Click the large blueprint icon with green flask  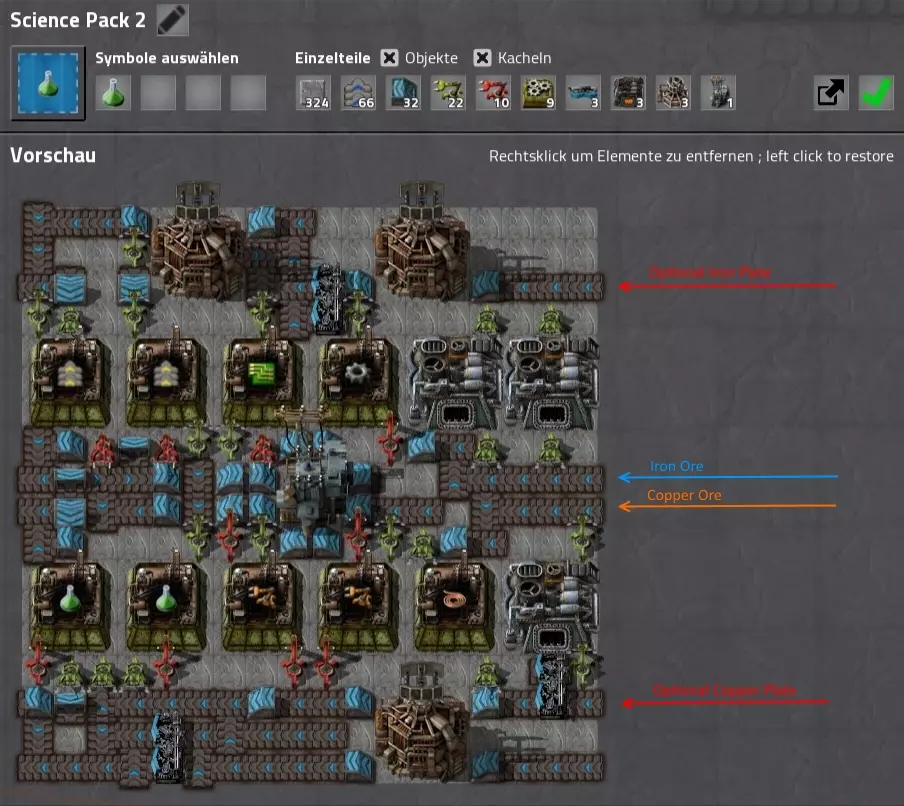click(x=48, y=84)
